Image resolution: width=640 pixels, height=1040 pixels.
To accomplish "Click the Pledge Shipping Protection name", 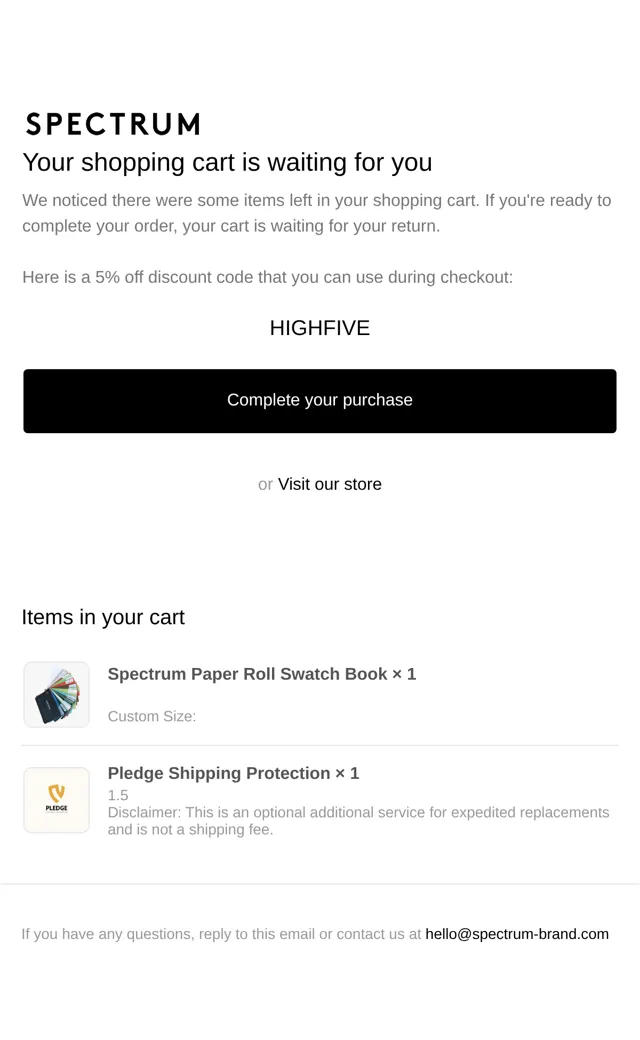I will tap(219, 773).
